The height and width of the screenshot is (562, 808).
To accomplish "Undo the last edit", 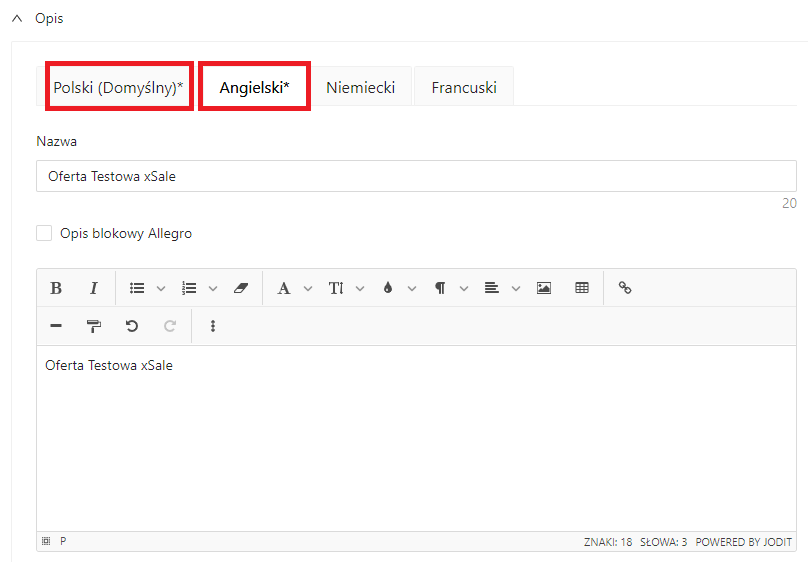I will 131,326.
